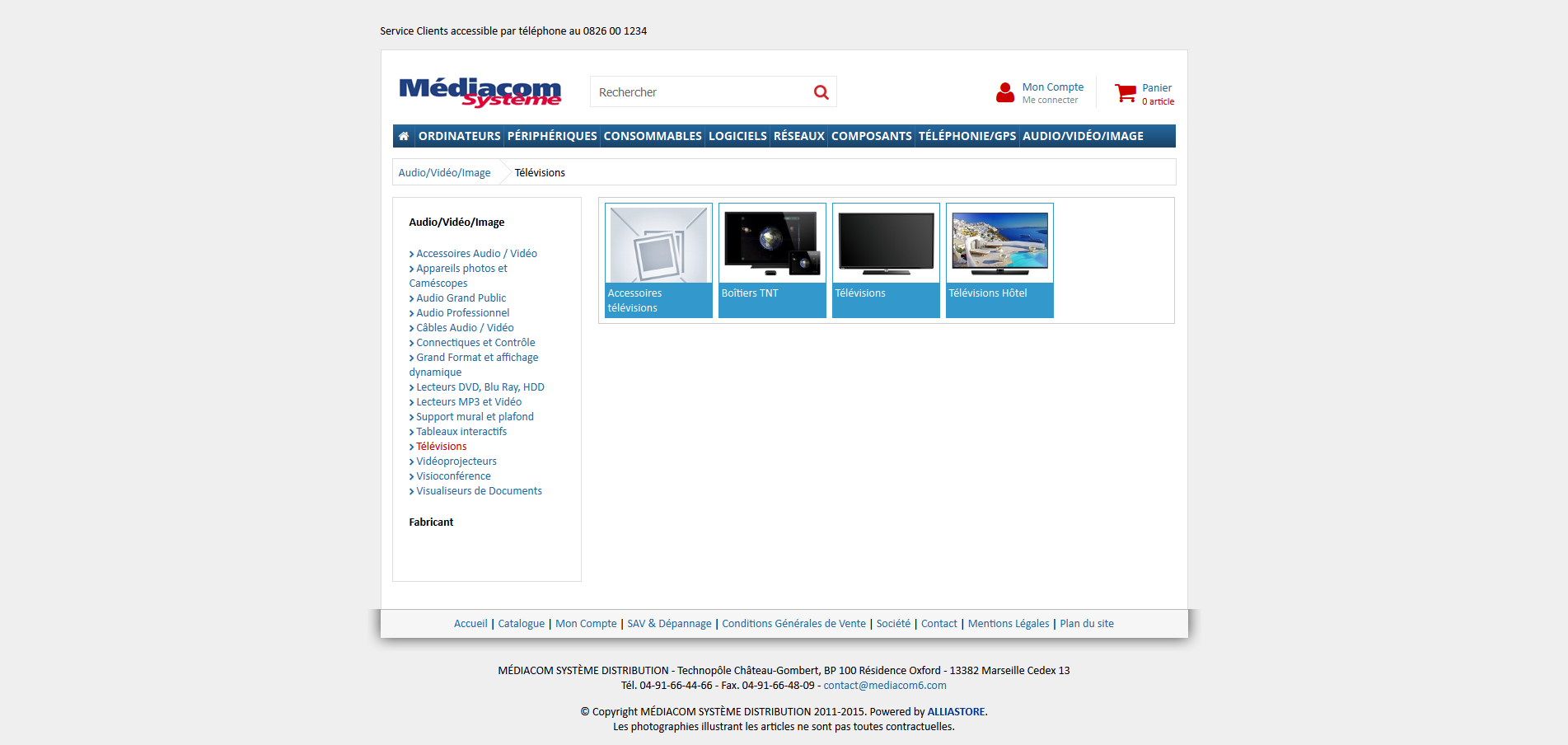The image size is (1568, 745).
Task: Click the search magnifier icon
Action: (x=821, y=92)
